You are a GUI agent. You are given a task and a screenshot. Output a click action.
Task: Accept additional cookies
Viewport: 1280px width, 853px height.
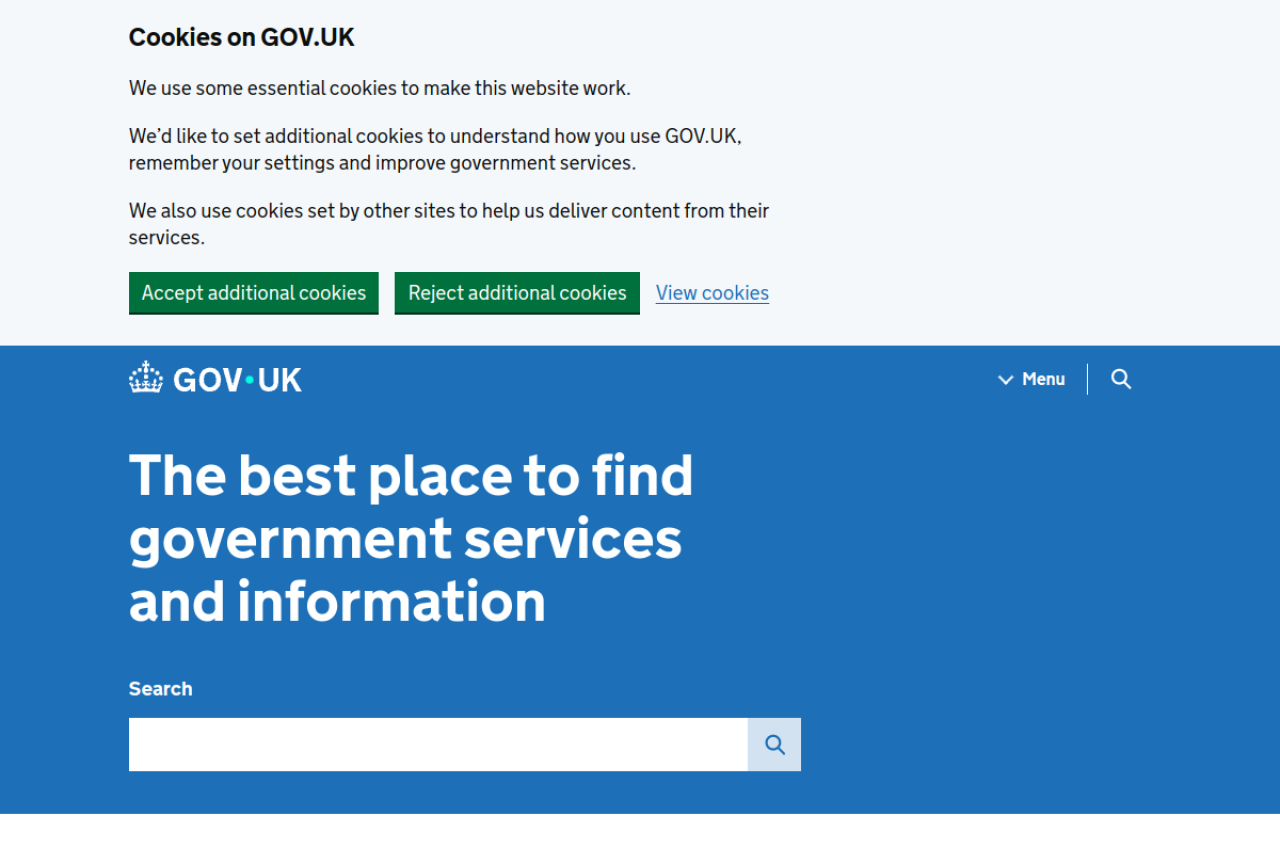click(254, 293)
